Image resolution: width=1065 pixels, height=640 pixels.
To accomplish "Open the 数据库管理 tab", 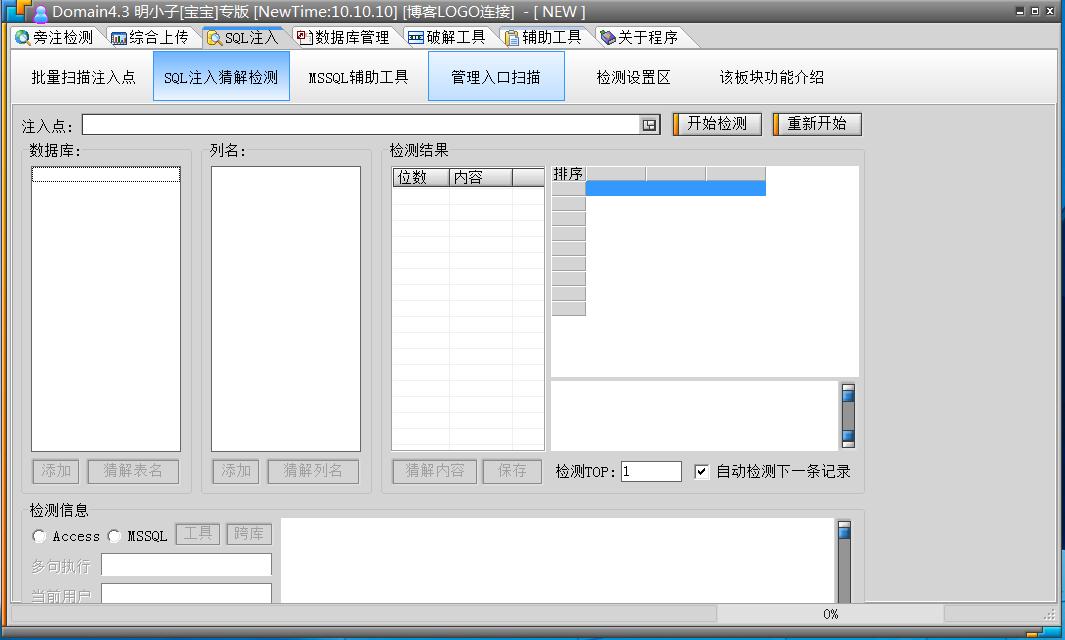I will pyautogui.click(x=344, y=37).
